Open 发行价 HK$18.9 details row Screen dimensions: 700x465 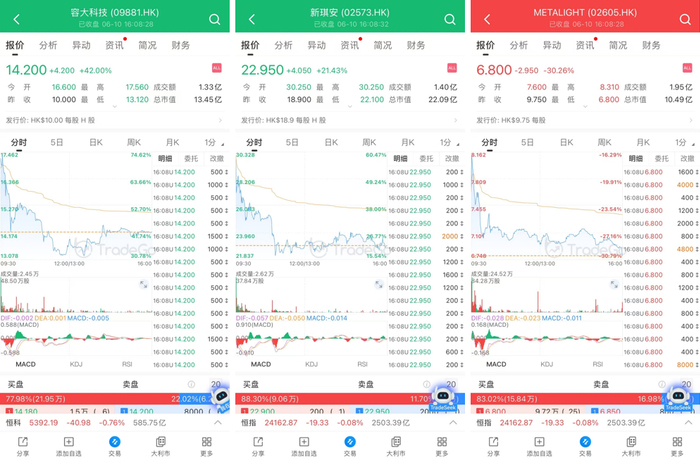[350, 120]
